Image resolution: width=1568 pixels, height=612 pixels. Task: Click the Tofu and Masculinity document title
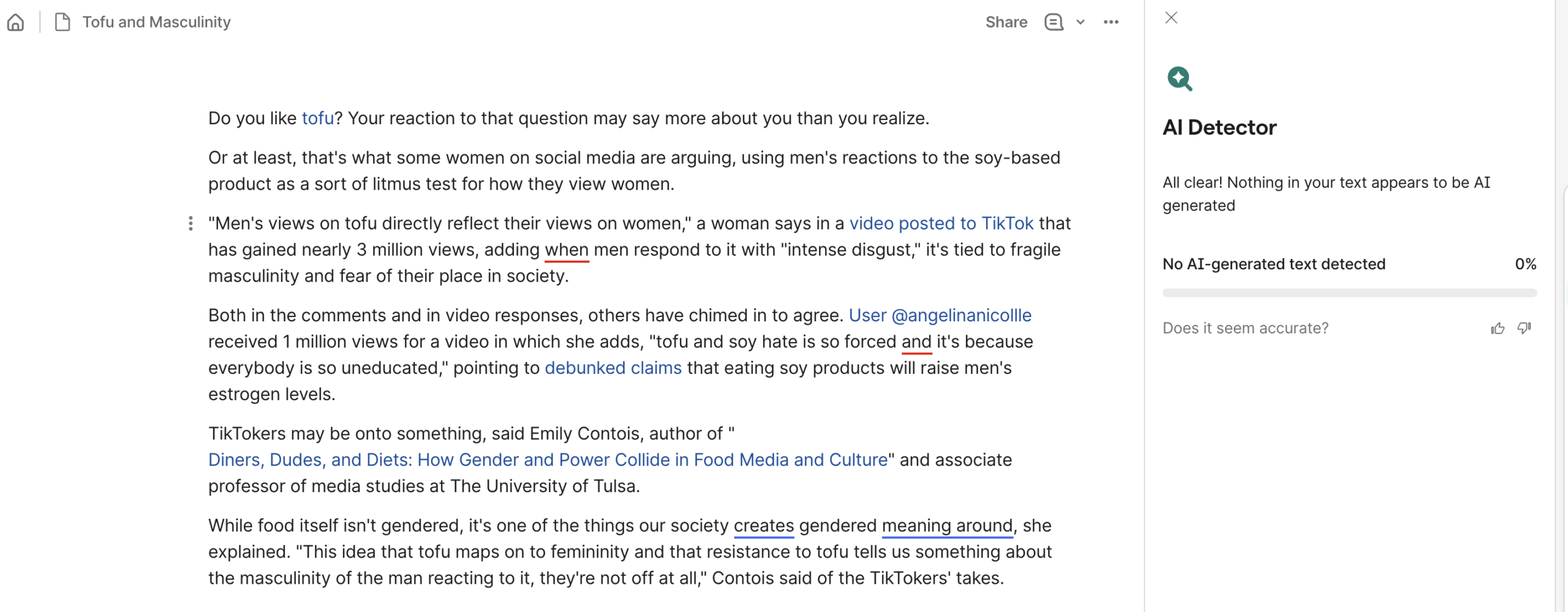tap(157, 22)
